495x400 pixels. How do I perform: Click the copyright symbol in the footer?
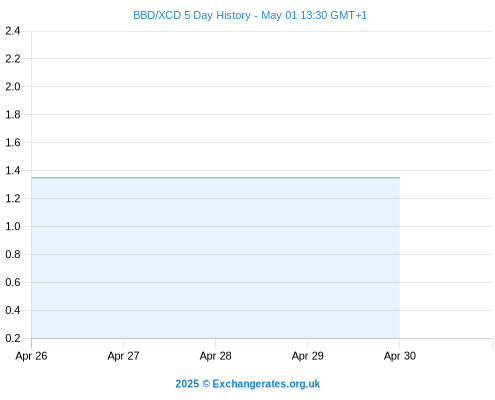206,384
